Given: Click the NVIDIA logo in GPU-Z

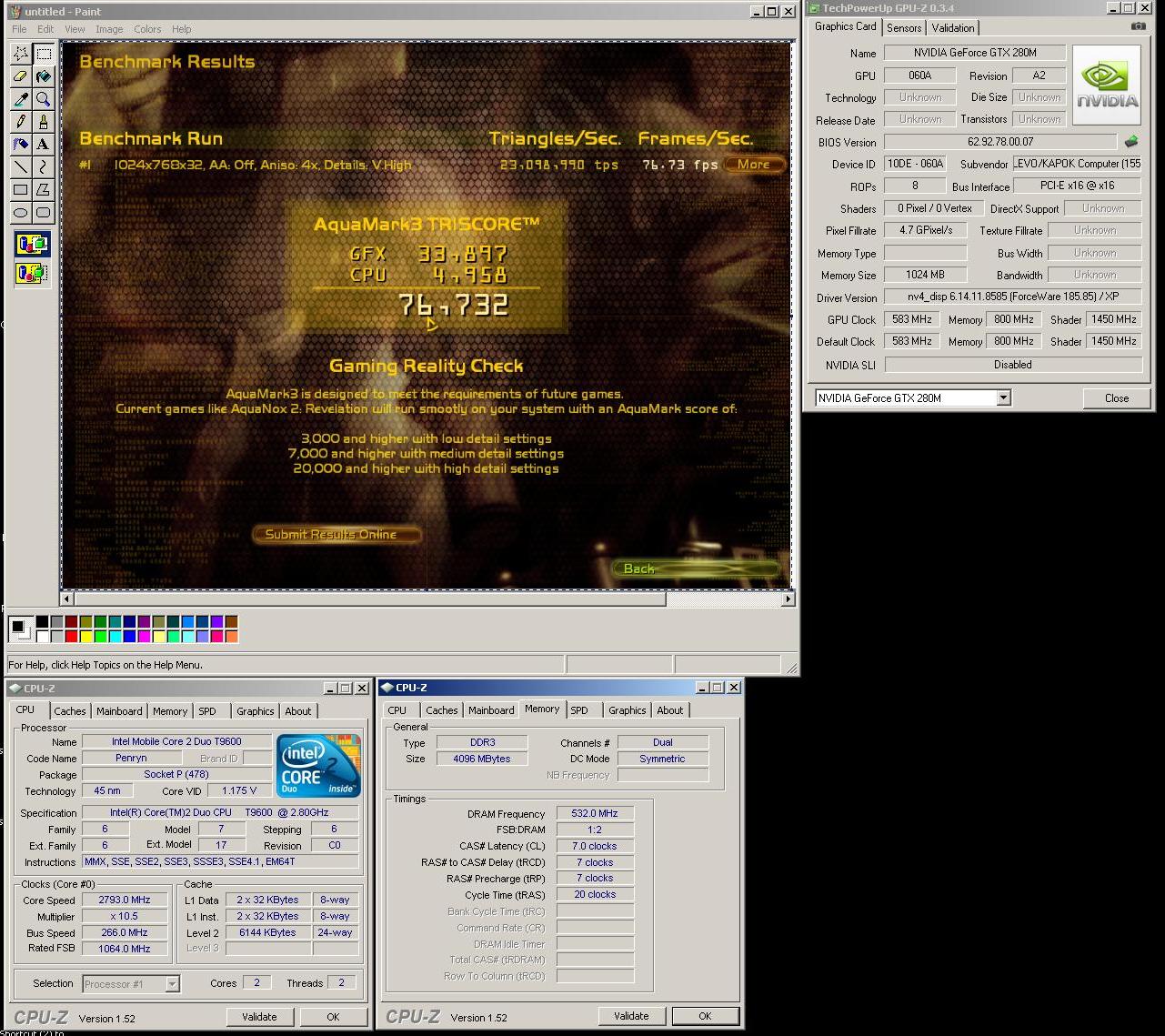Looking at the screenshot, I should click(x=1107, y=85).
